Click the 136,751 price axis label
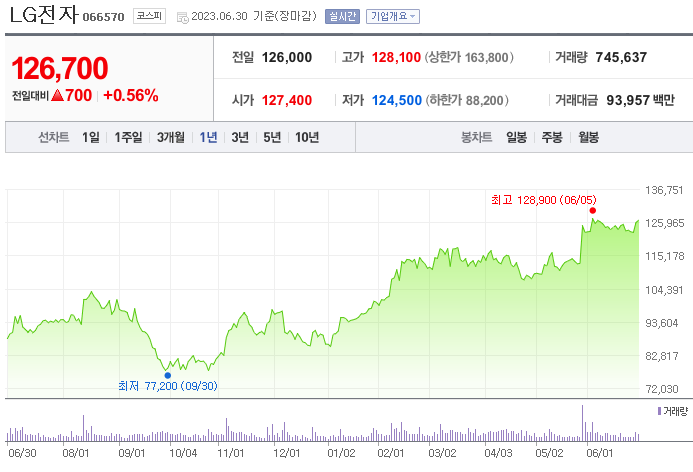The image size is (693, 472). 664,190
